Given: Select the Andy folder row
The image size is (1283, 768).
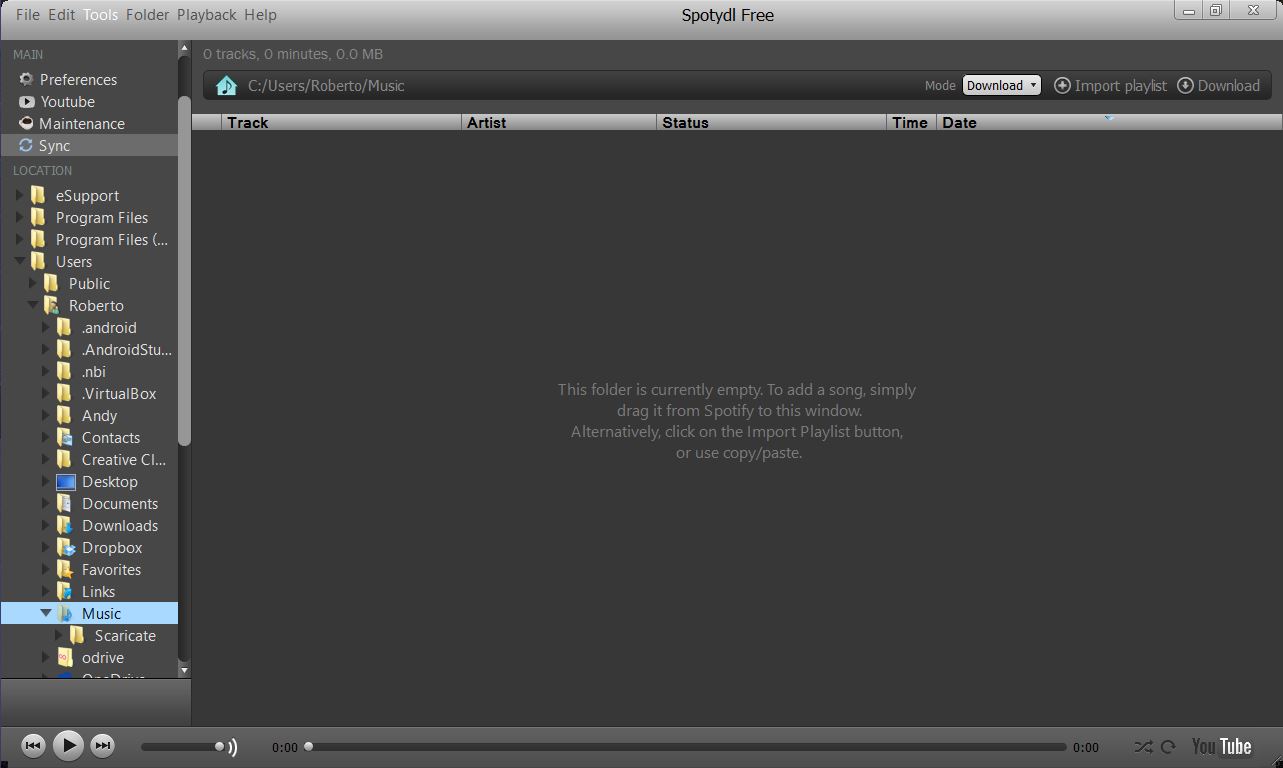Looking at the screenshot, I should point(89,415).
